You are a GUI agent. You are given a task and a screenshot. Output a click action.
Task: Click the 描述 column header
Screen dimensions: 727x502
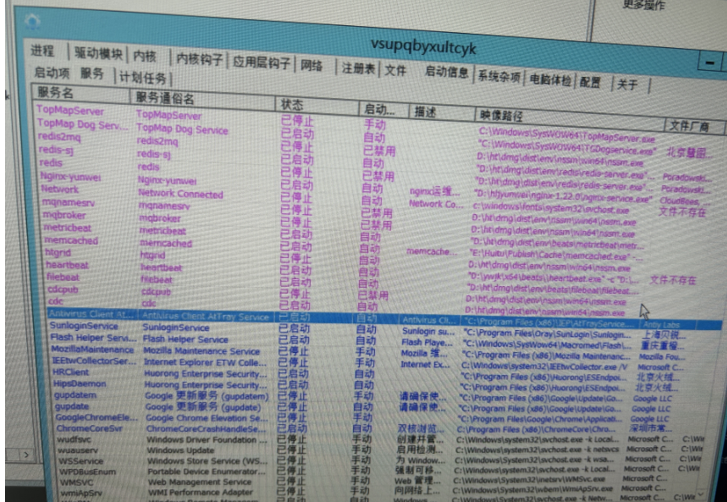441,112
